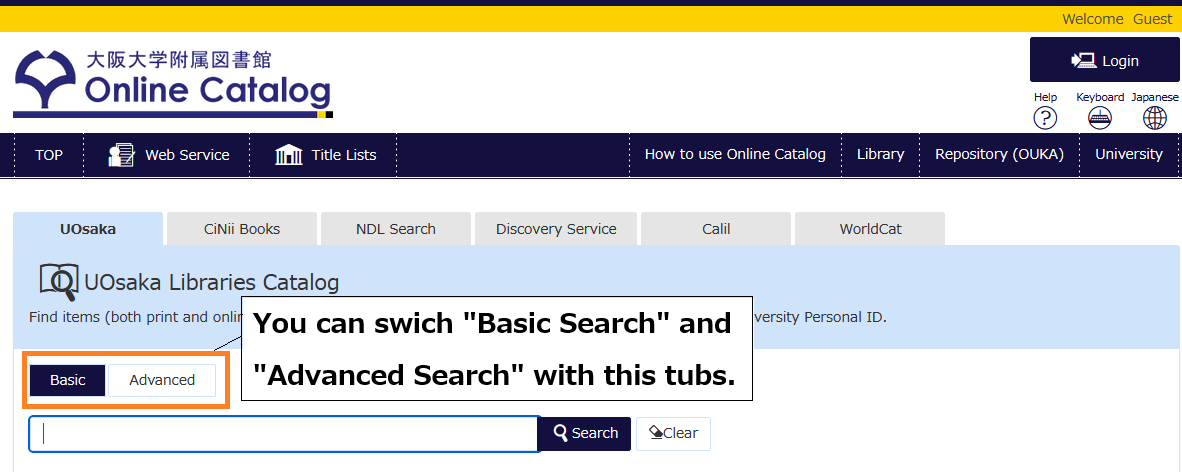1182x472 pixels.
Task: Go to TOP in the navigation bar
Action: 49,155
